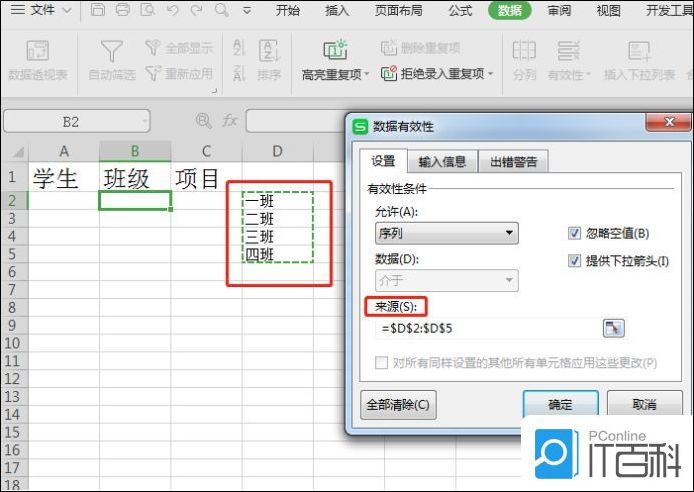Click the select-all corner triangle
The height and width of the screenshot is (492, 694).
click(x=18, y=153)
